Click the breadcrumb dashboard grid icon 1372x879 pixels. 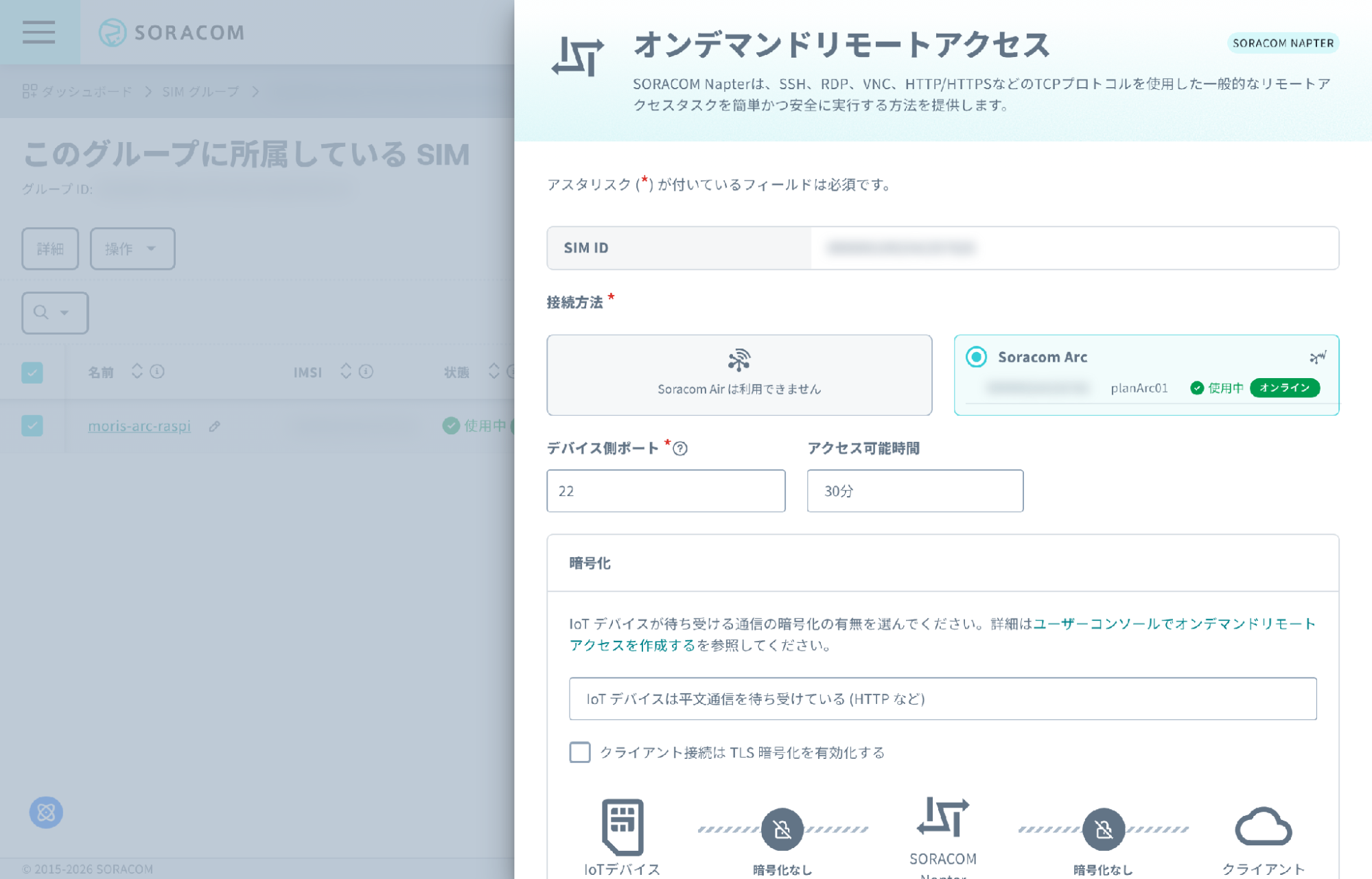[x=30, y=91]
